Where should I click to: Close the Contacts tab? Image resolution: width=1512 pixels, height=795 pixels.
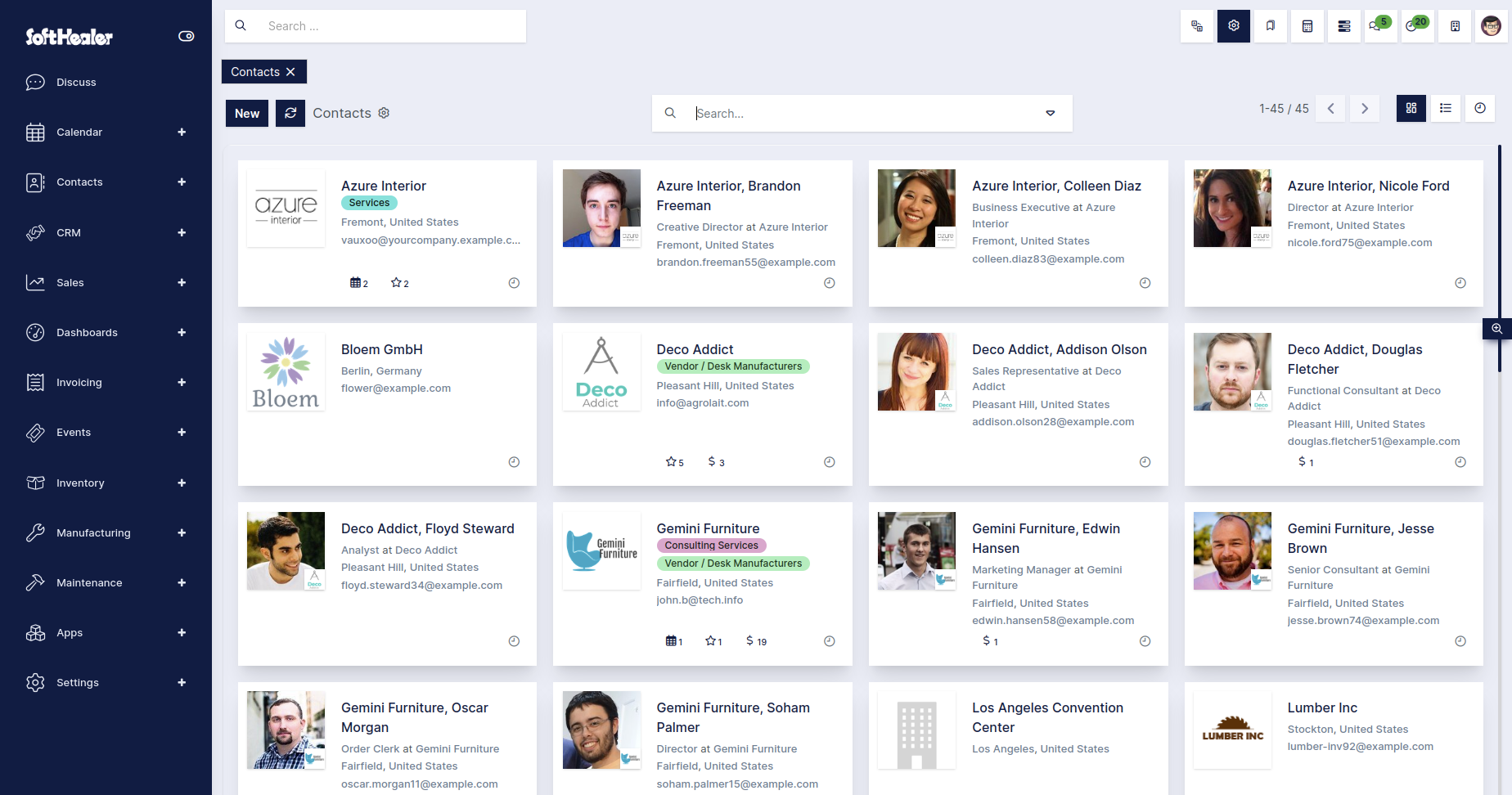[290, 72]
